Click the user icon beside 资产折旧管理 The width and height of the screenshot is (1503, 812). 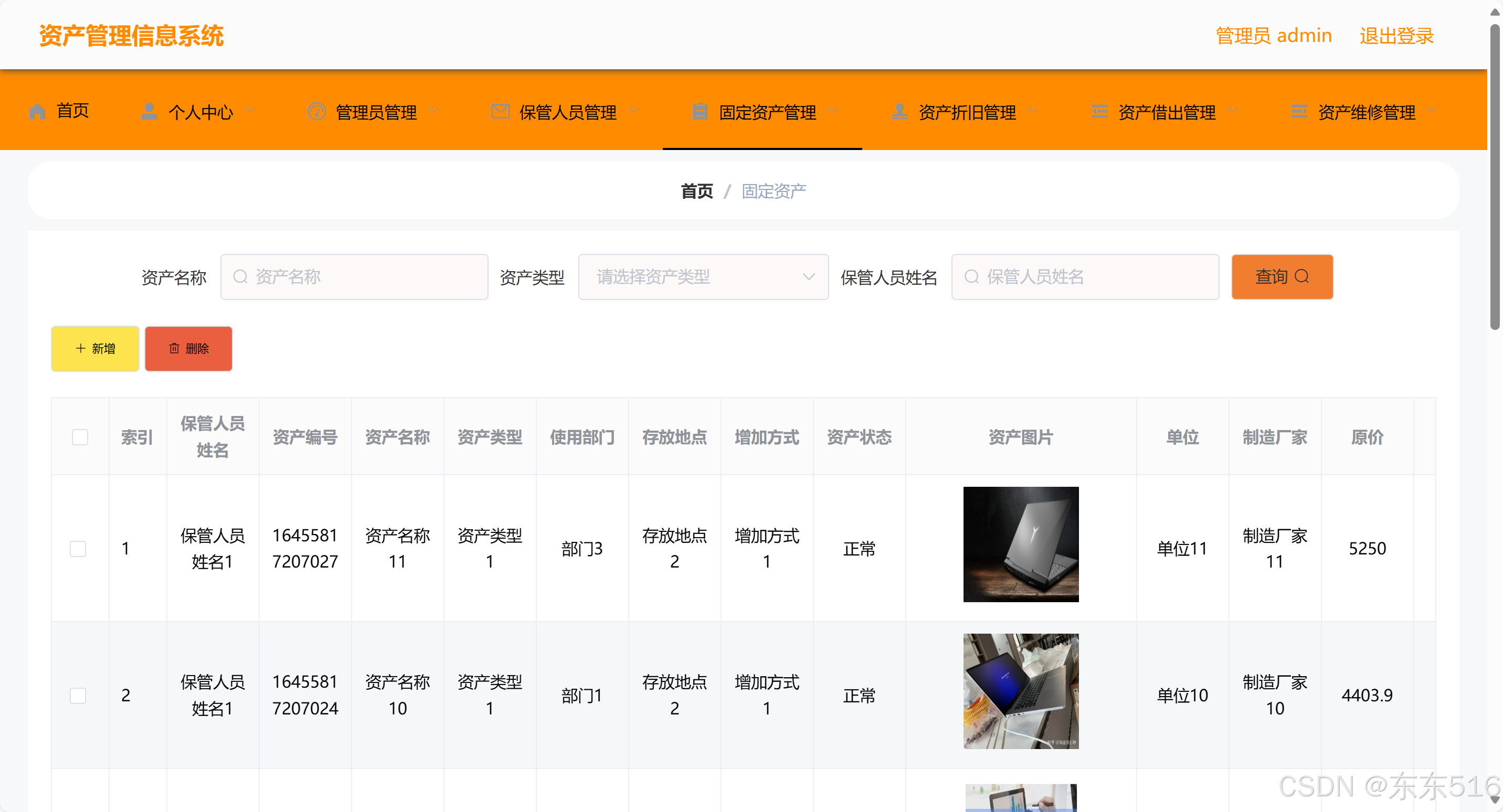point(899,111)
